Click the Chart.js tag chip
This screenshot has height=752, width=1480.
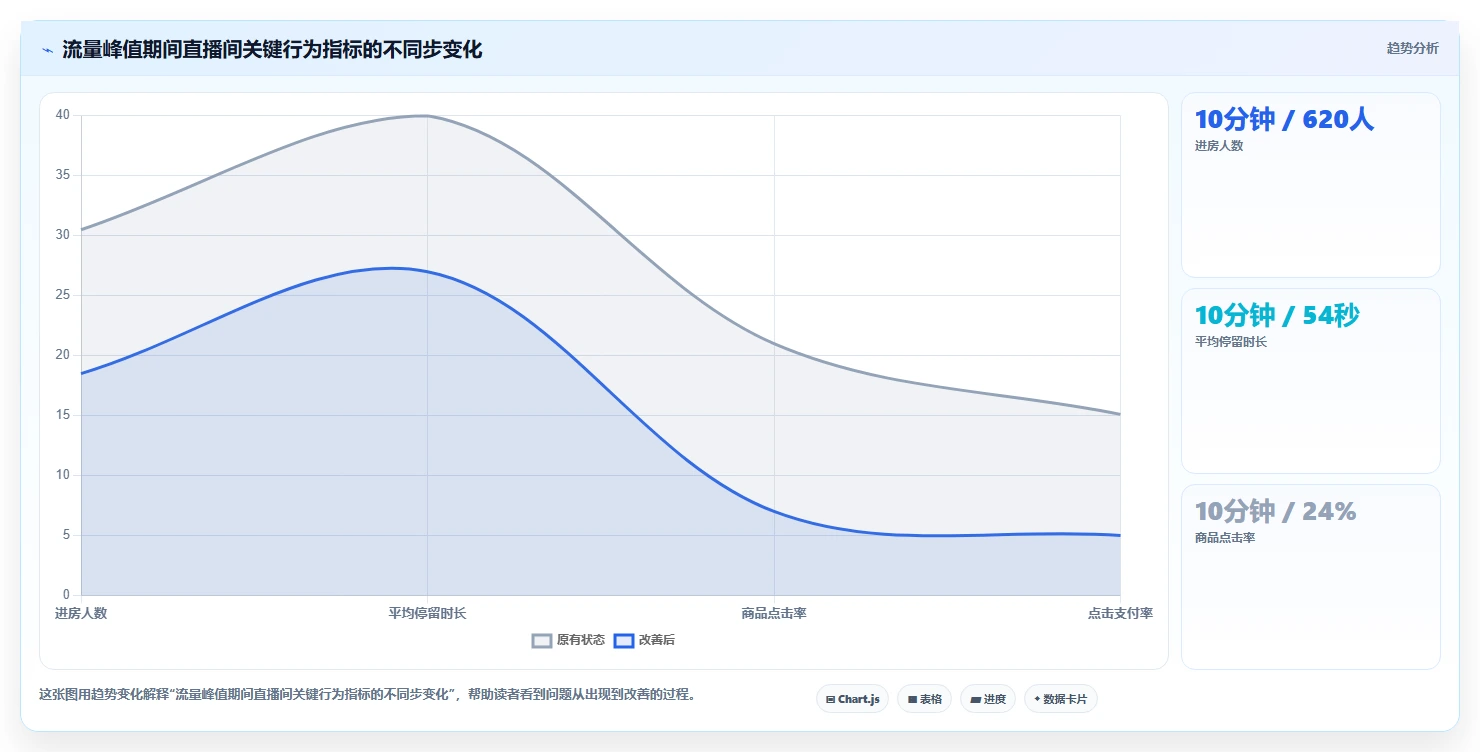coord(852,699)
